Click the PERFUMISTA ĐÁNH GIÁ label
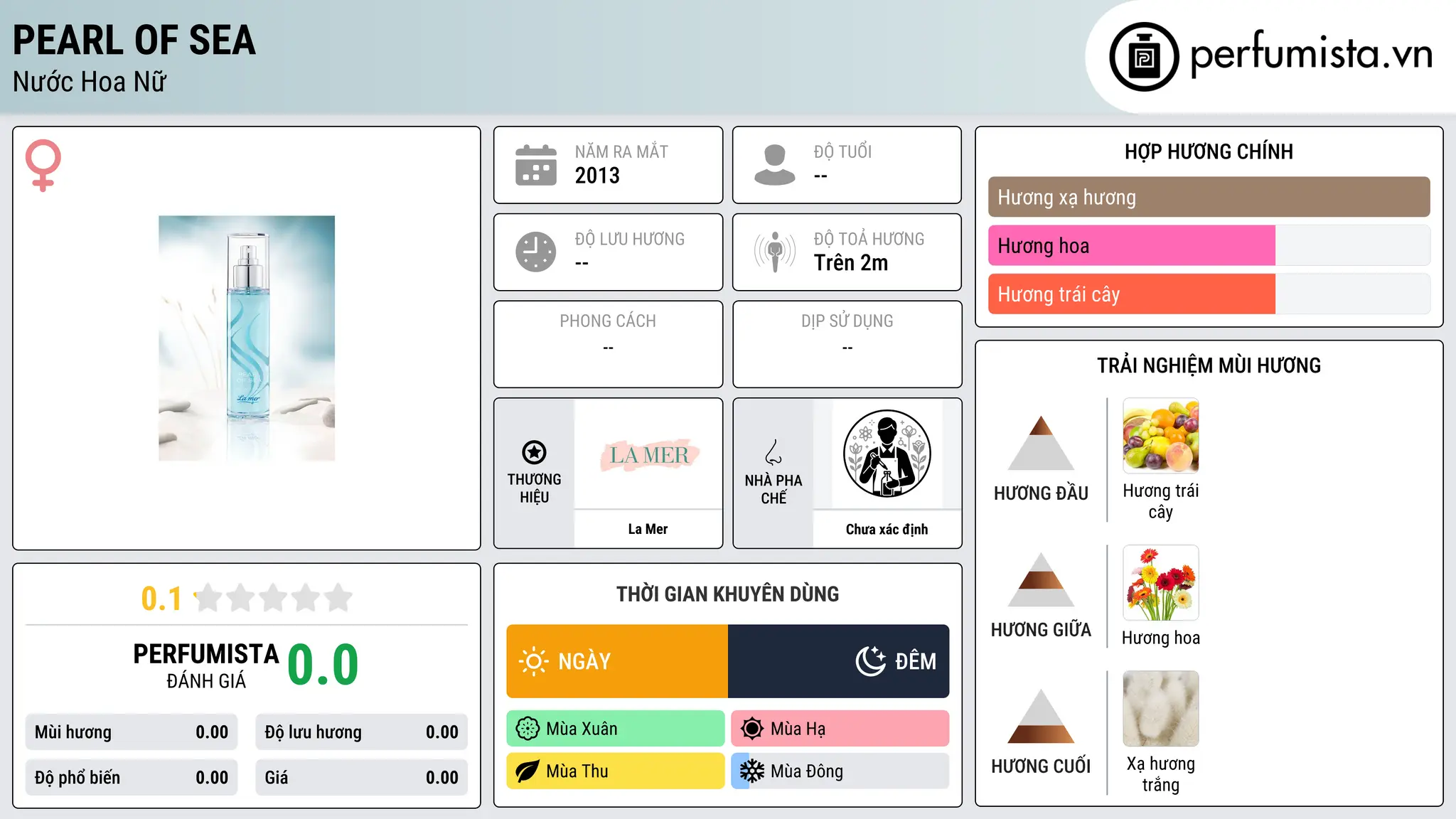 pos(206,665)
